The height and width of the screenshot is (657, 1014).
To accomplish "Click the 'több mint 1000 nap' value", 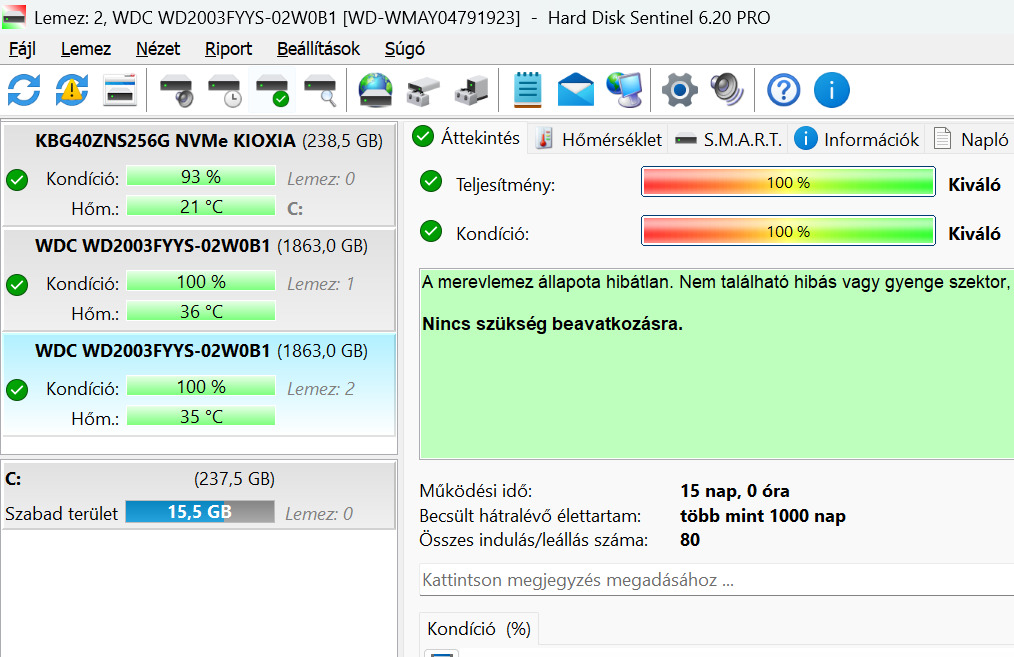I will [762, 515].
